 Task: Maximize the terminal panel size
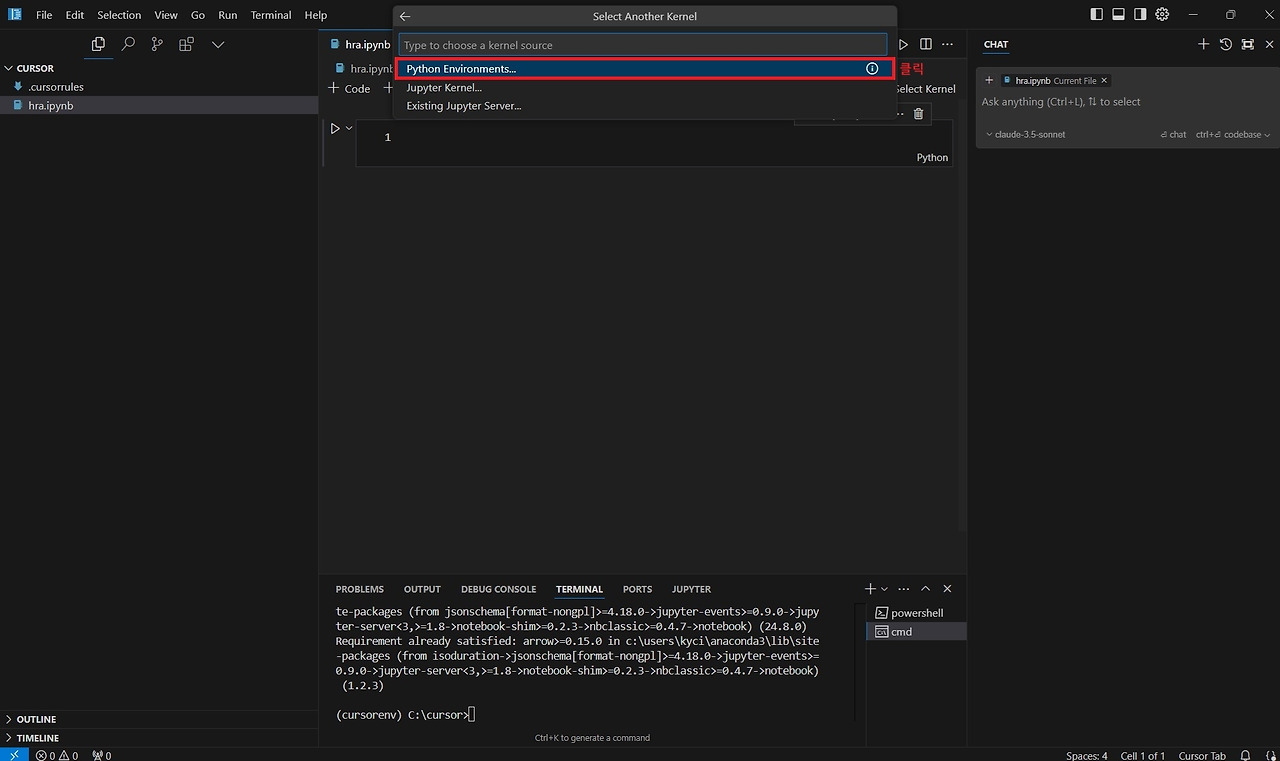[x=926, y=589]
